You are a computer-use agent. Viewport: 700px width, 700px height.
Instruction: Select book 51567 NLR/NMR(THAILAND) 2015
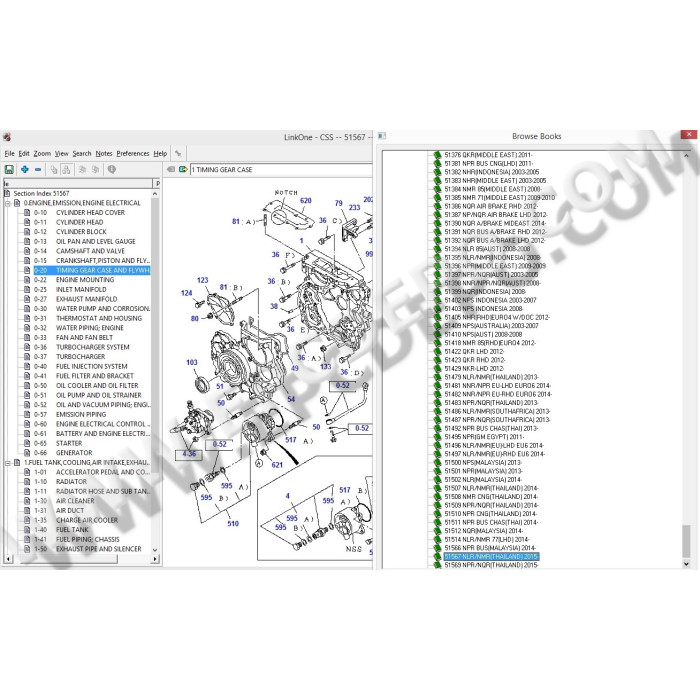point(491,557)
